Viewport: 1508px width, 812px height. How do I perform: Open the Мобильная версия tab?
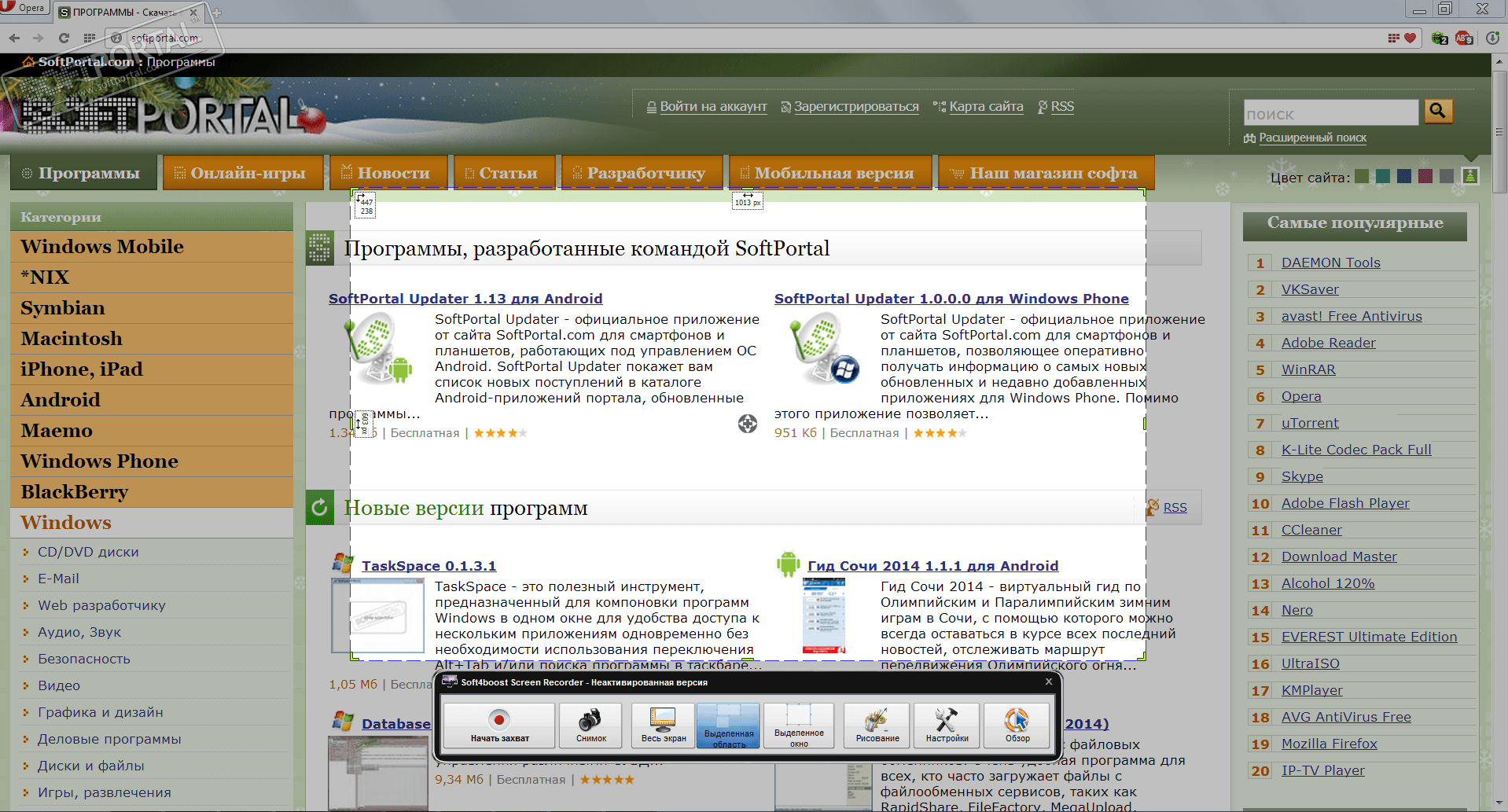[830, 173]
